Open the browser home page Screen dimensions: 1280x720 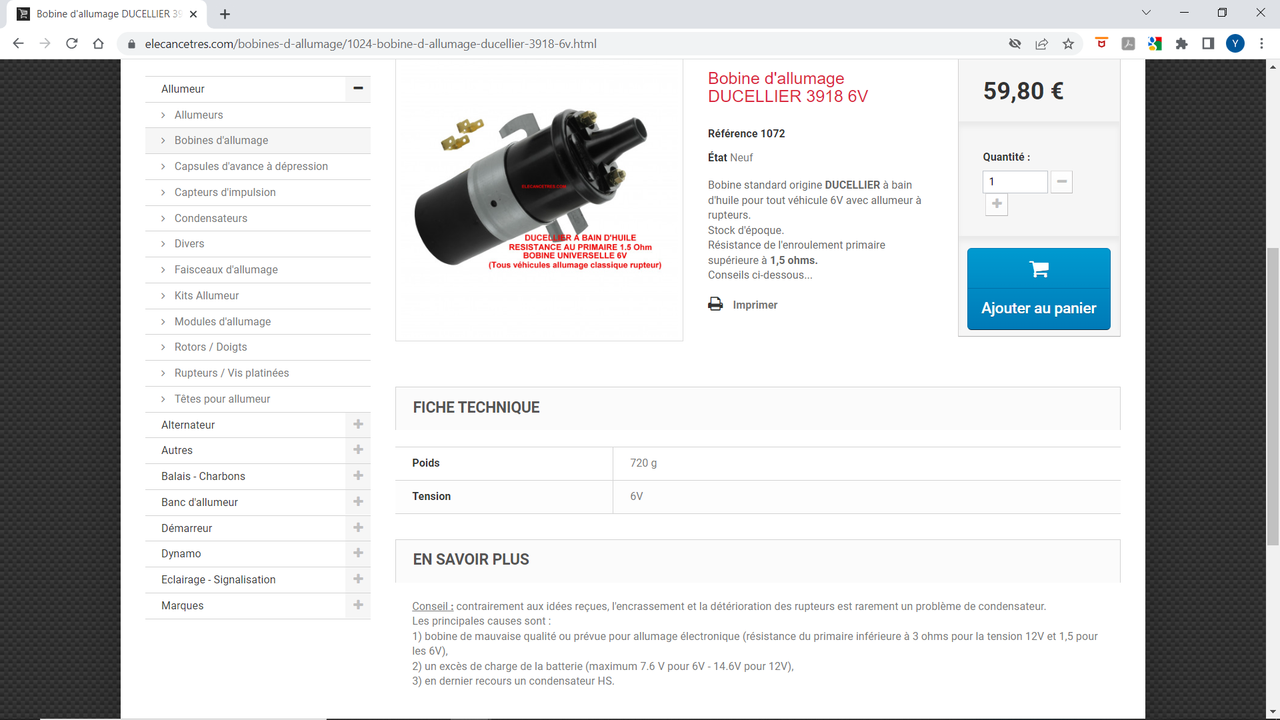(99, 44)
